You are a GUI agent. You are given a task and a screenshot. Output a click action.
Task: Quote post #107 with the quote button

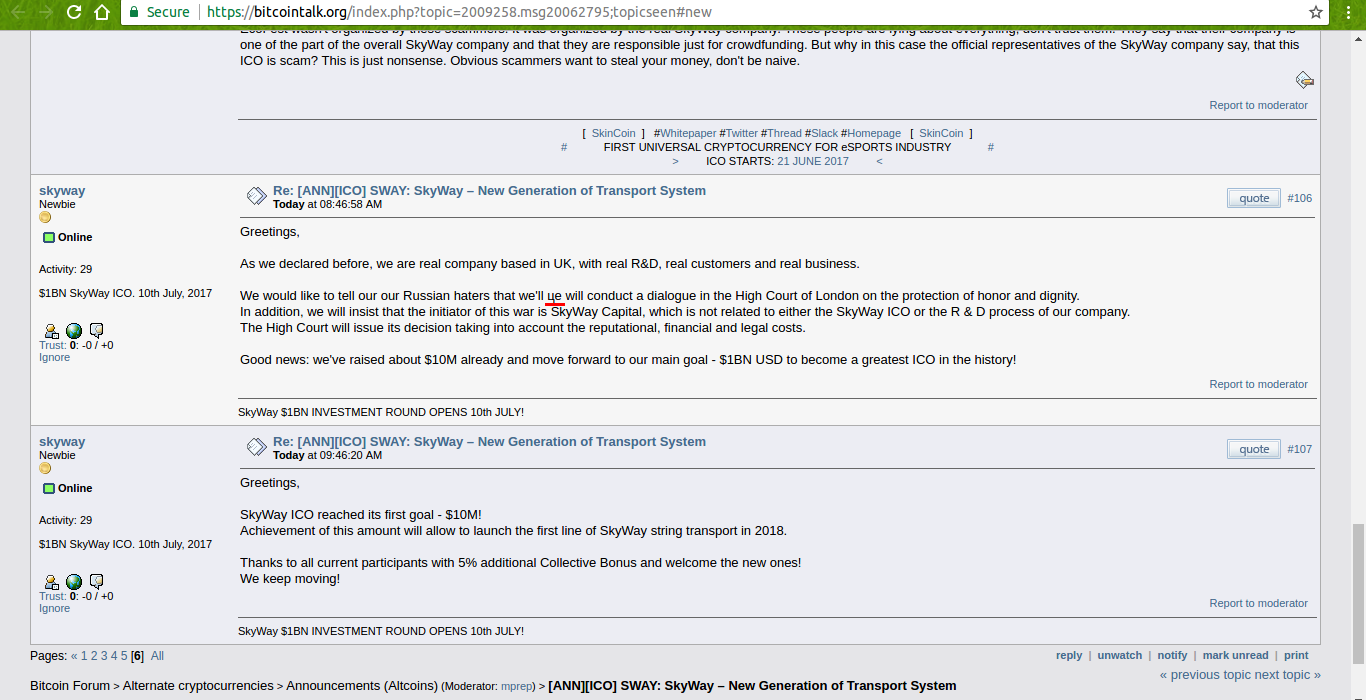click(1254, 449)
